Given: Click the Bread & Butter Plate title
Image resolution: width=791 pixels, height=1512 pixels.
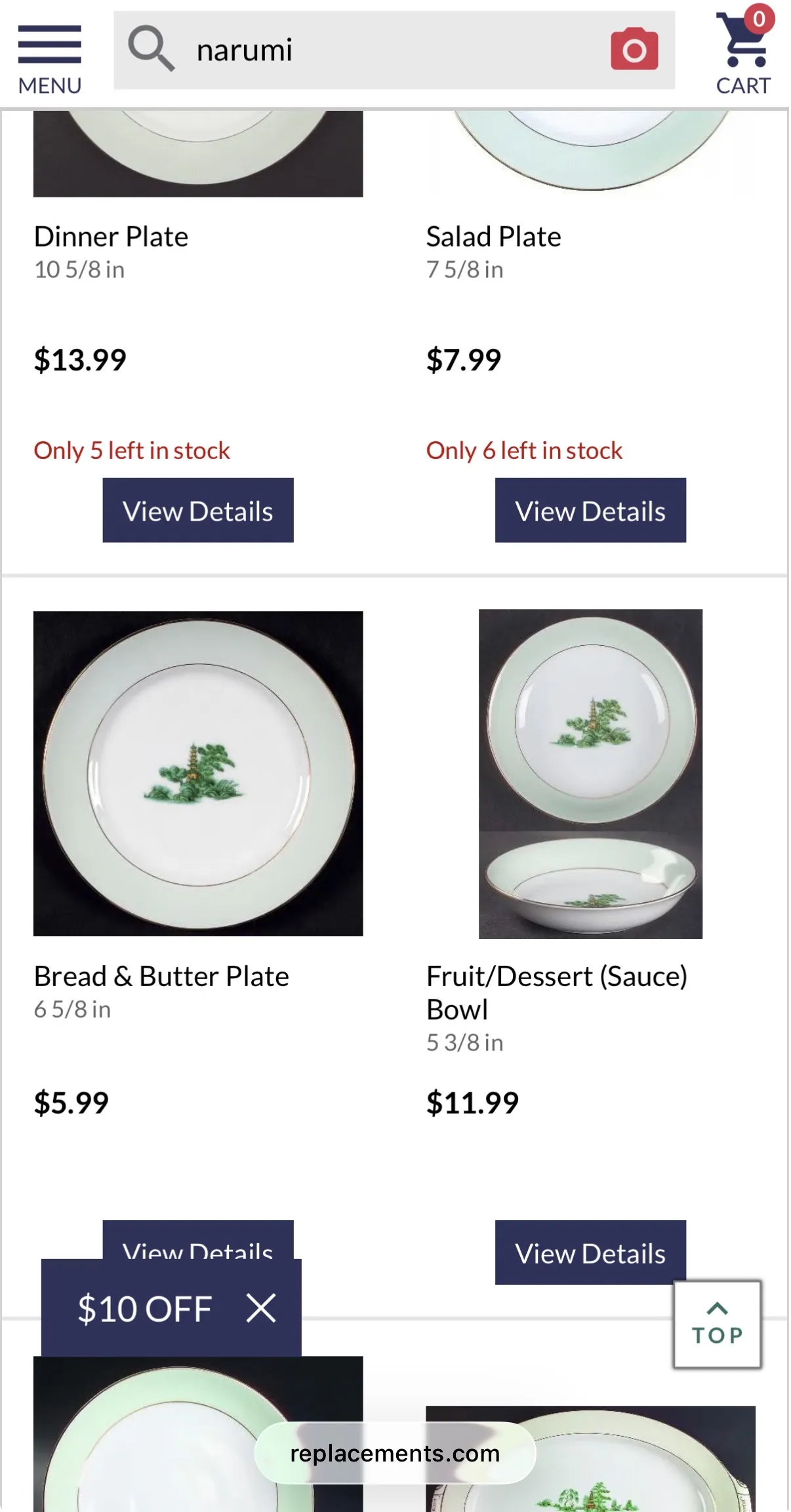Looking at the screenshot, I should 161,976.
